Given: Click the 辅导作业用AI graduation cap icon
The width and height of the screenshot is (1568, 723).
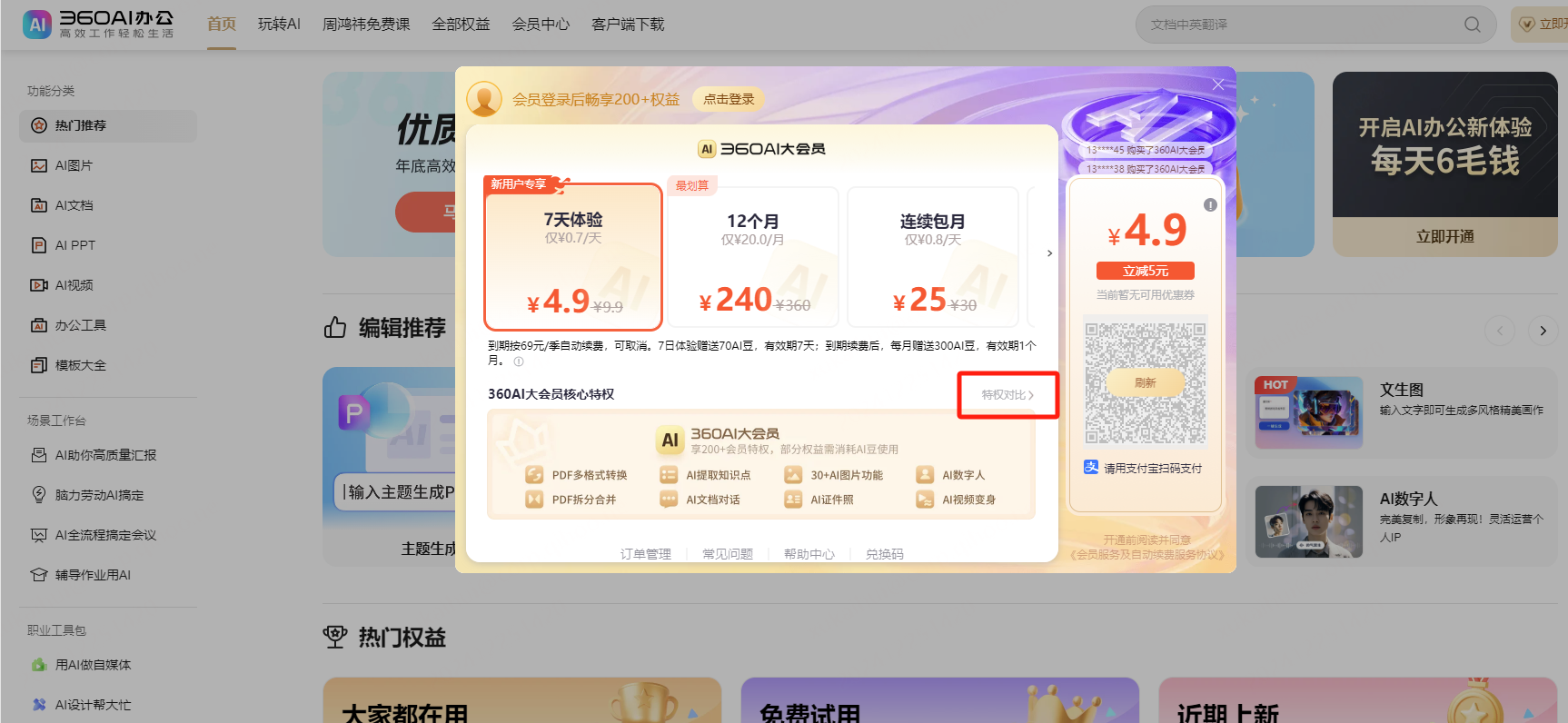Looking at the screenshot, I should [x=39, y=575].
